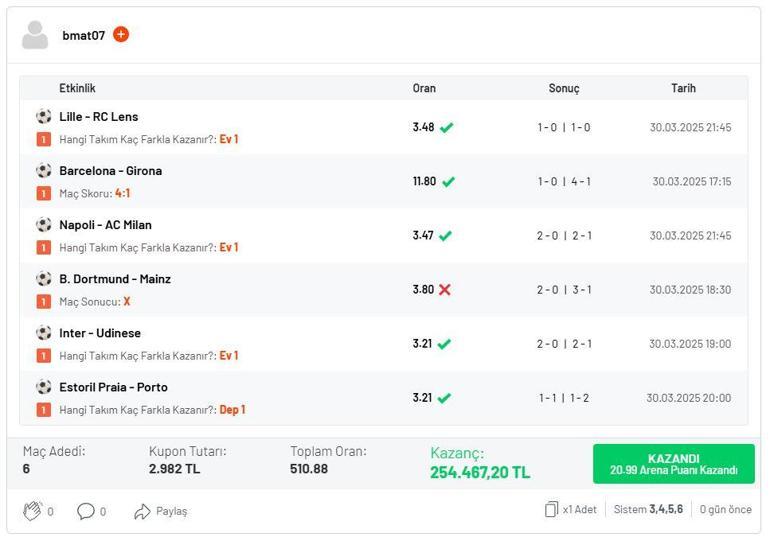Image resolution: width=770 pixels, height=541 pixels.
Task: Click the Tarih column header
Action: point(683,88)
